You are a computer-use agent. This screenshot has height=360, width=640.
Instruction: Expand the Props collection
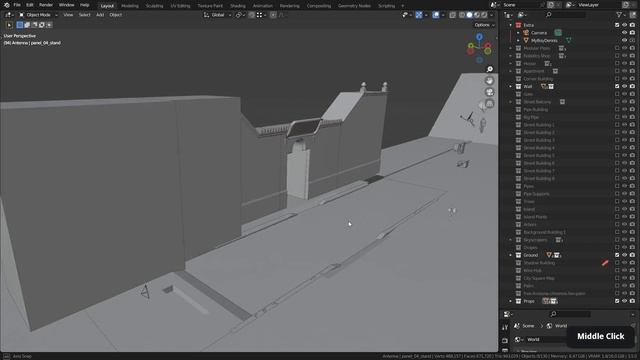(510, 302)
